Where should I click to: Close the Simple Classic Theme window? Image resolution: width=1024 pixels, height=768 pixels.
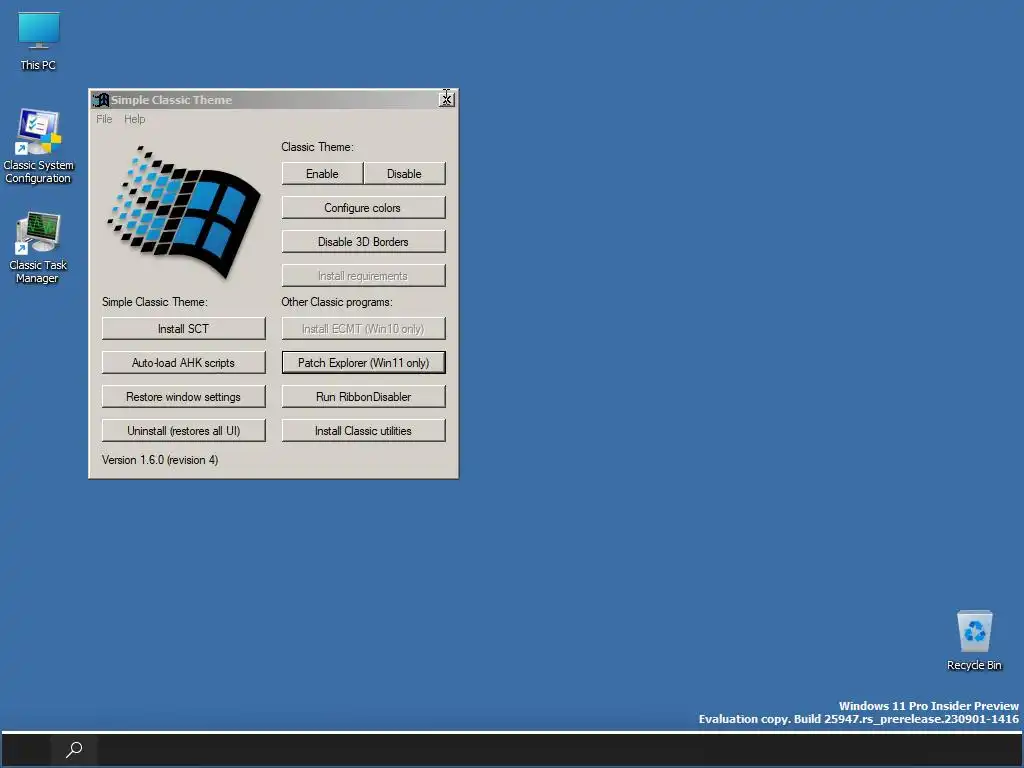tap(447, 100)
